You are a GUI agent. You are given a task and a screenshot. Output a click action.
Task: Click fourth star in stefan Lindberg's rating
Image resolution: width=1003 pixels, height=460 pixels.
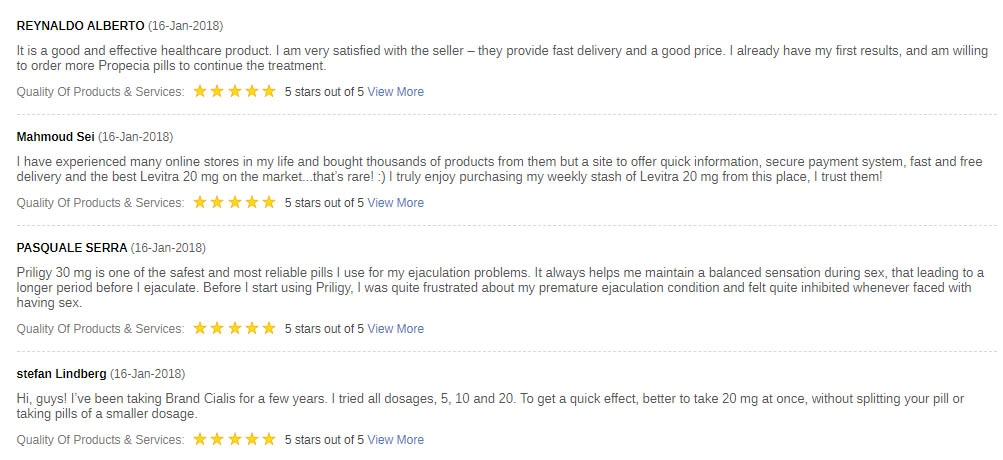252,440
